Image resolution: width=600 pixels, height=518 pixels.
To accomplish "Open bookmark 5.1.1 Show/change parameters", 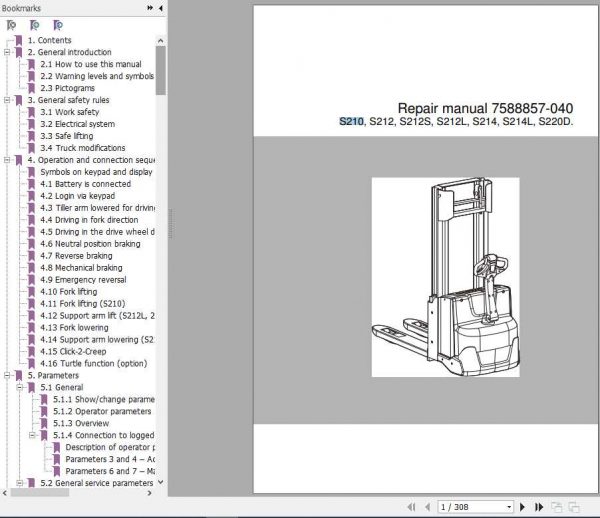I will 104,399.
